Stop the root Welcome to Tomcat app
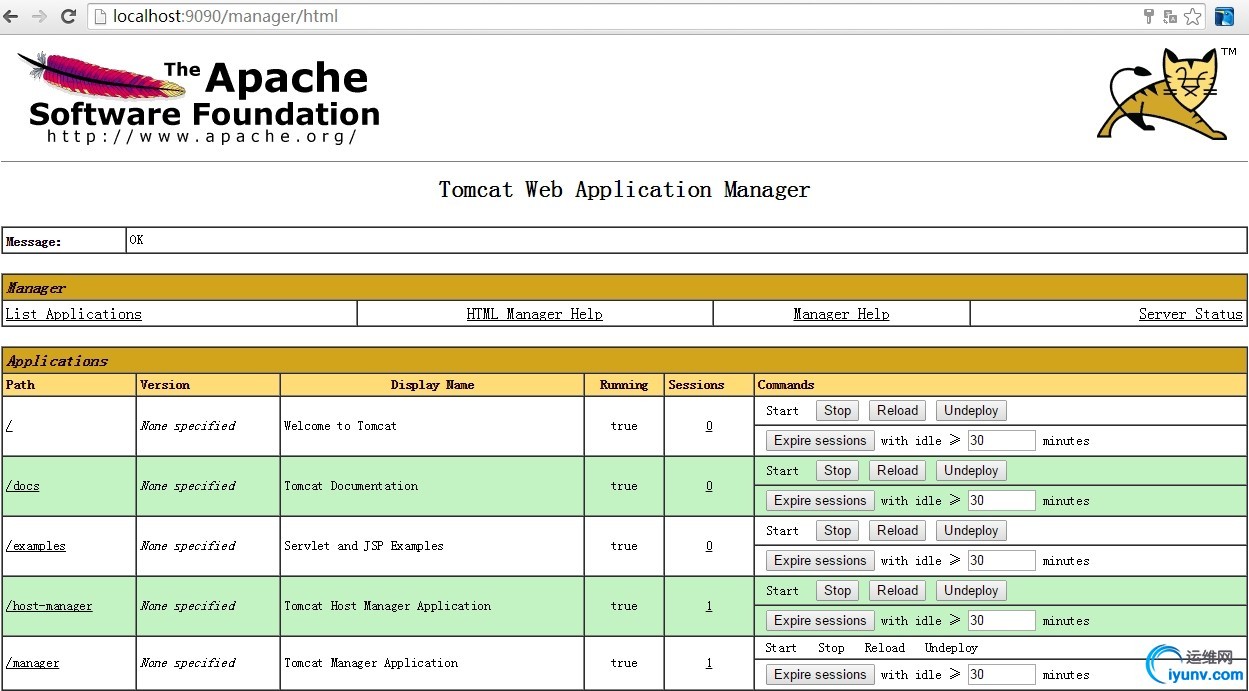The width and height of the screenshot is (1249, 691). click(x=838, y=410)
